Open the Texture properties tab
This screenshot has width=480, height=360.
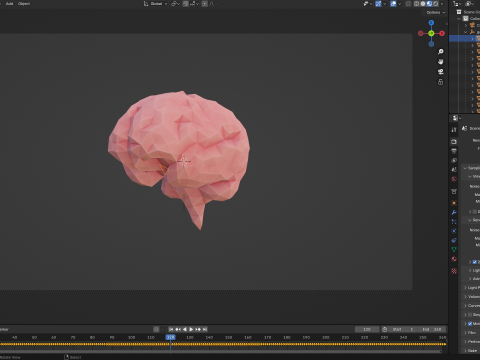[x=454, y=271]
